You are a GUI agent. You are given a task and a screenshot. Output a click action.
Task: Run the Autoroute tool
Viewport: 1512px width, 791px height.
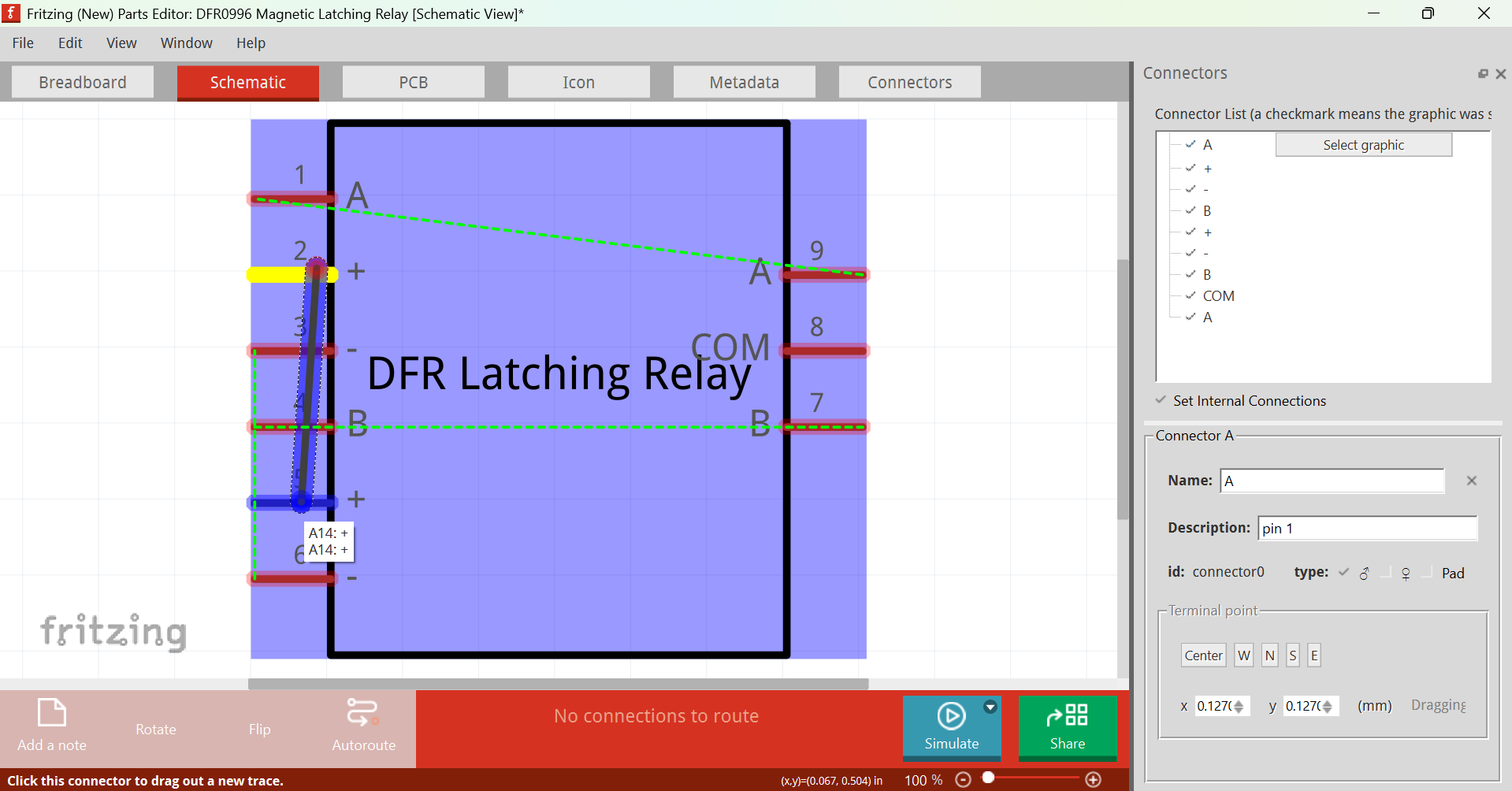(x=363, y=725)
